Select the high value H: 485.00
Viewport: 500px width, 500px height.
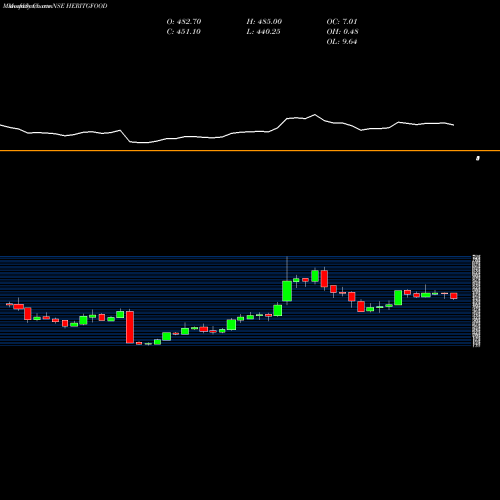[264, 22]
